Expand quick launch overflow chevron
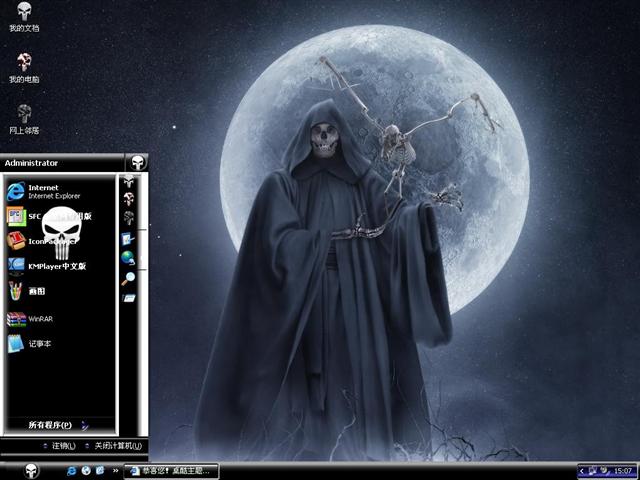Screen dimensions: 640x480 pos(116,470)
